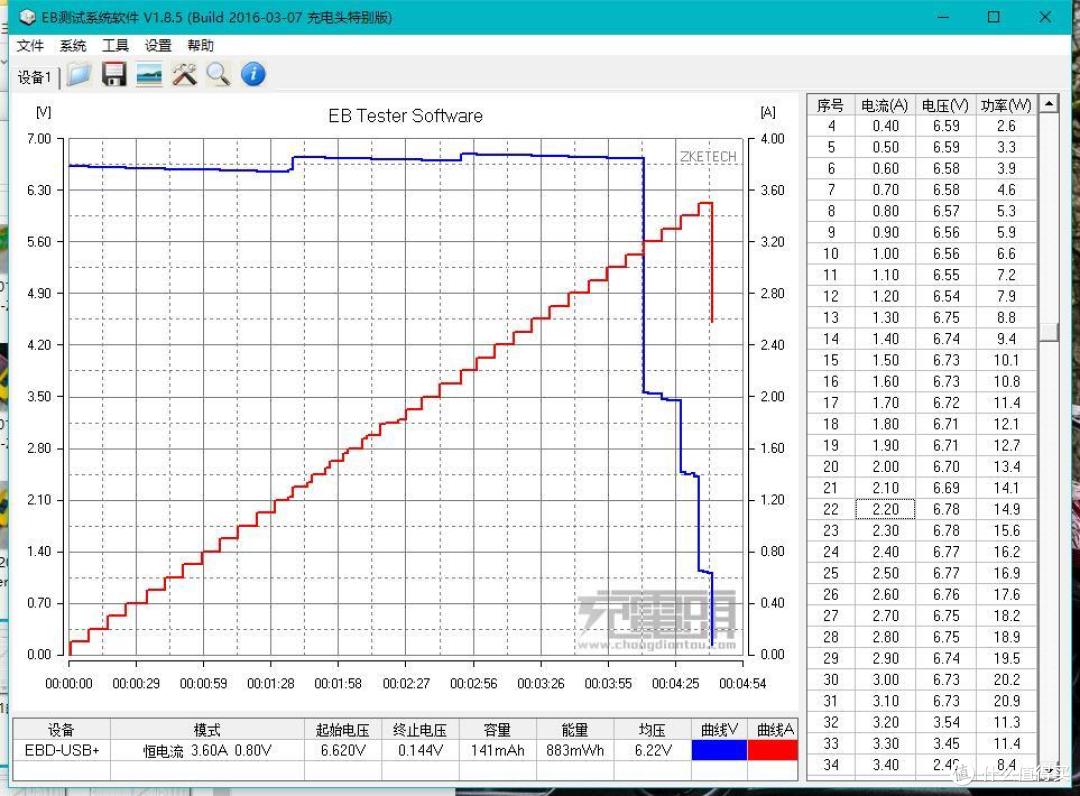Click the 6.22V average voltage cell
This screenshot has width=1080, height=796.
652,750
